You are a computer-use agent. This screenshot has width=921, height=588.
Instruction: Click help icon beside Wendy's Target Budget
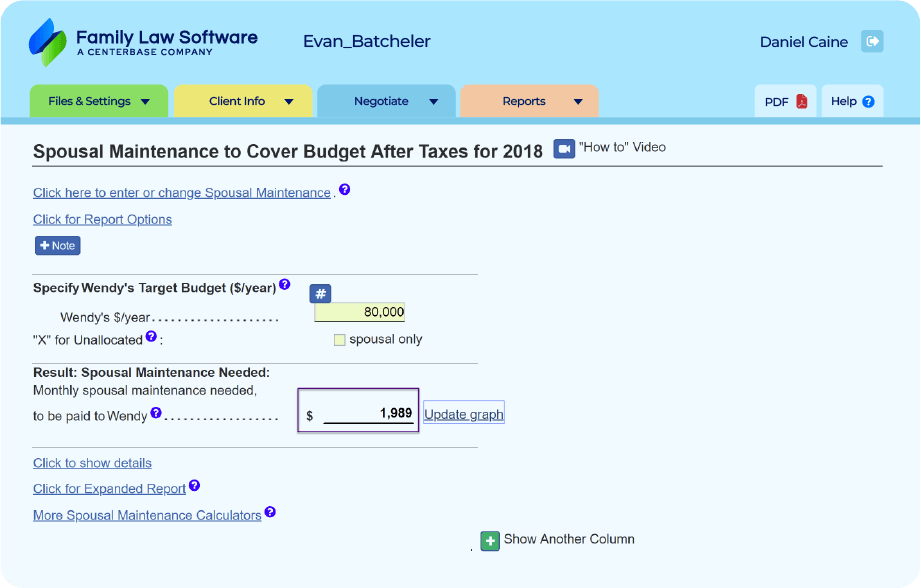(284, 285)
